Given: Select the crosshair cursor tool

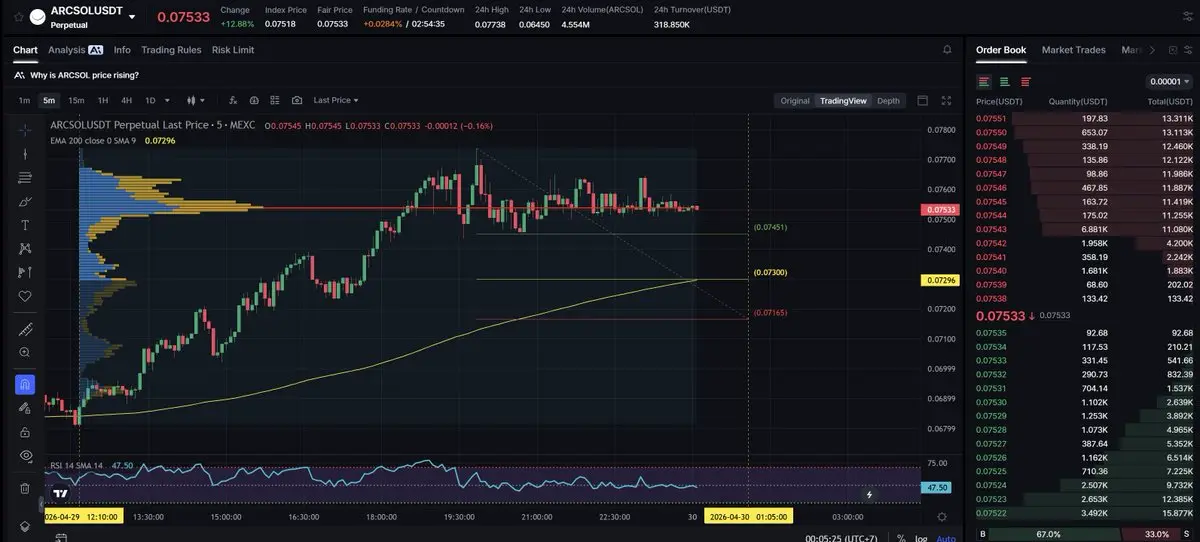Looking at the screenshot, I should pyautogui.click(x=25, y=129).
